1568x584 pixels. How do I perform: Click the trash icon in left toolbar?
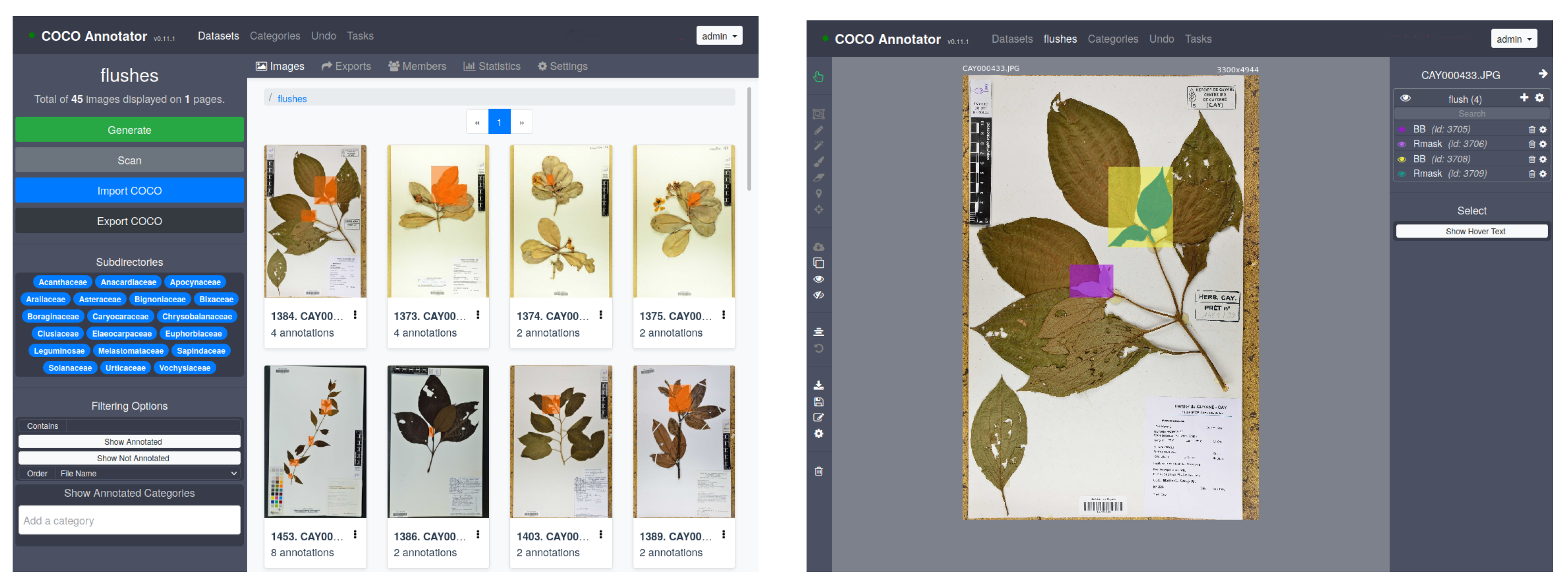tap(818, 470)
